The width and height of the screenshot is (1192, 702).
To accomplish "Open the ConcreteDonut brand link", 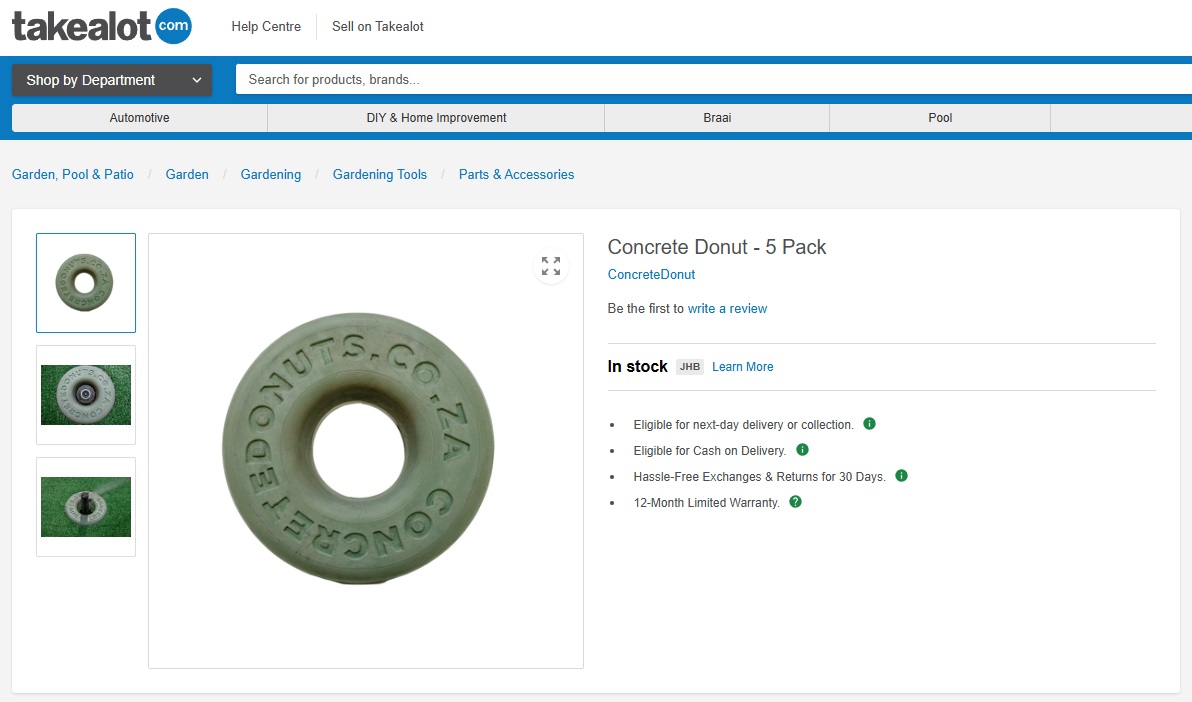I will [x=651, y=275].
